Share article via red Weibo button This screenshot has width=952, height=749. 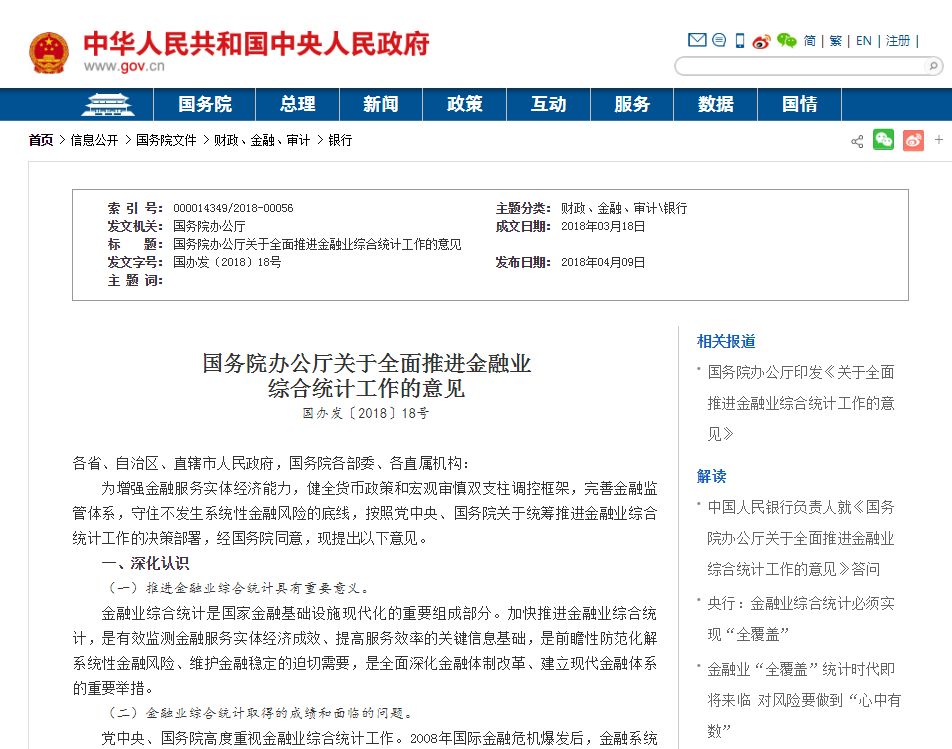pos(913,140)
